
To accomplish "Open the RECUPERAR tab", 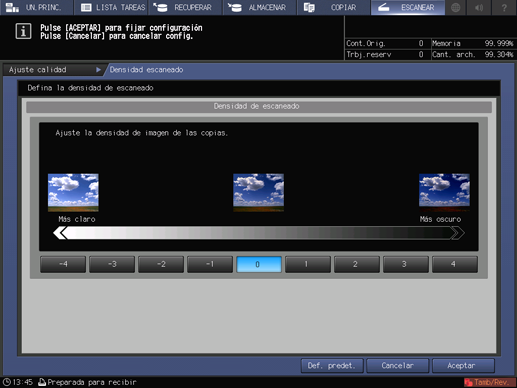I will point(185,7).
